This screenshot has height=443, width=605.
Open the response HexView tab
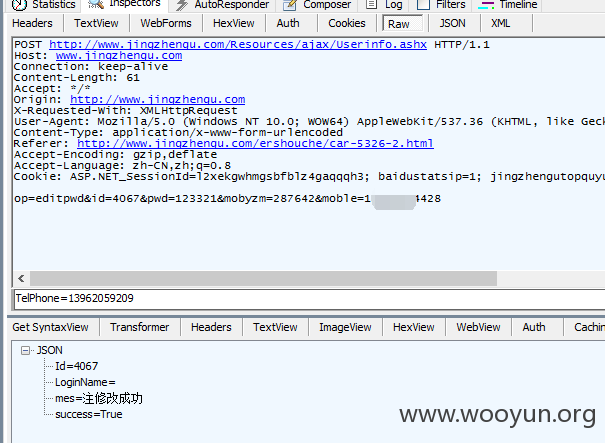414,327
